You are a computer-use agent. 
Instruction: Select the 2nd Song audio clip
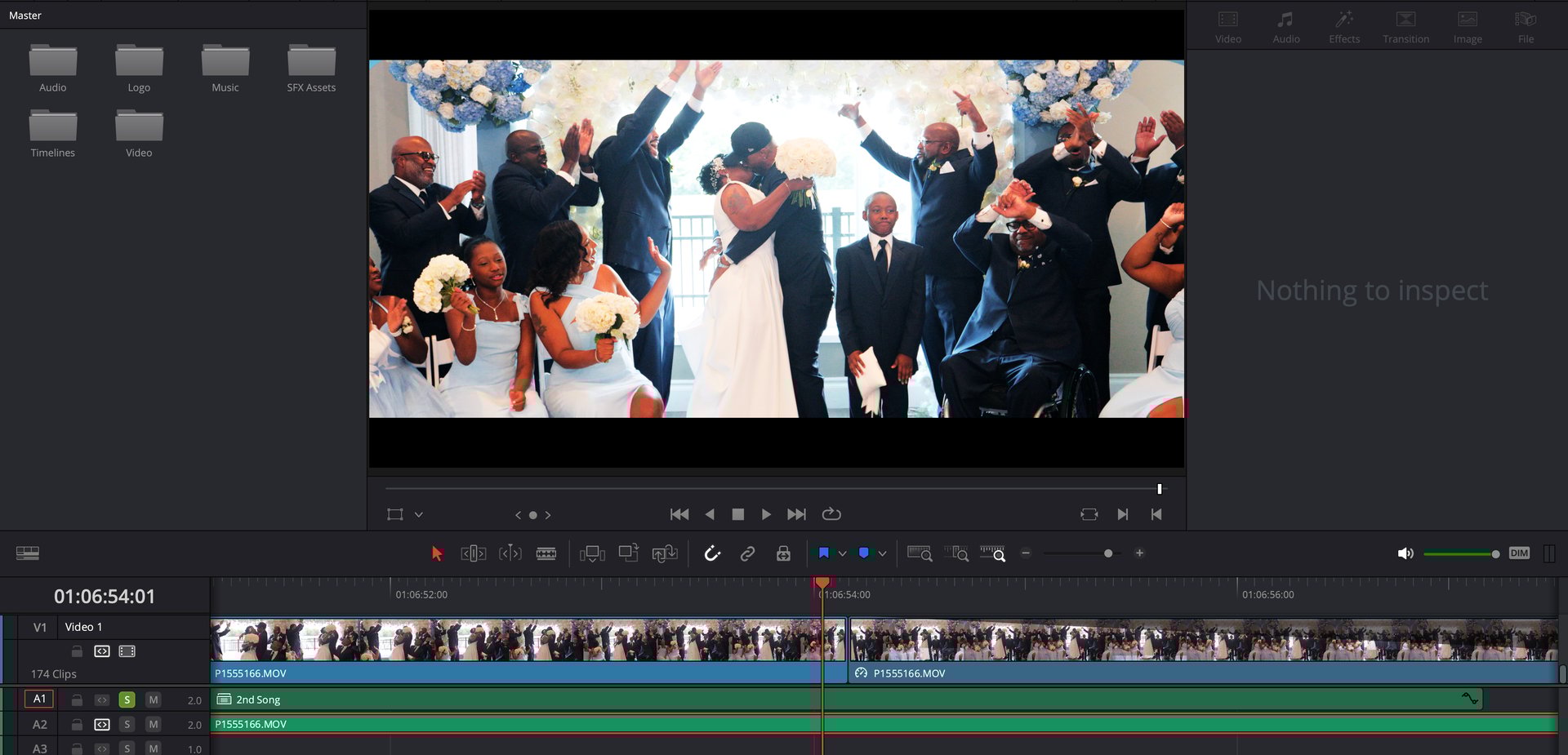point(847,699)
